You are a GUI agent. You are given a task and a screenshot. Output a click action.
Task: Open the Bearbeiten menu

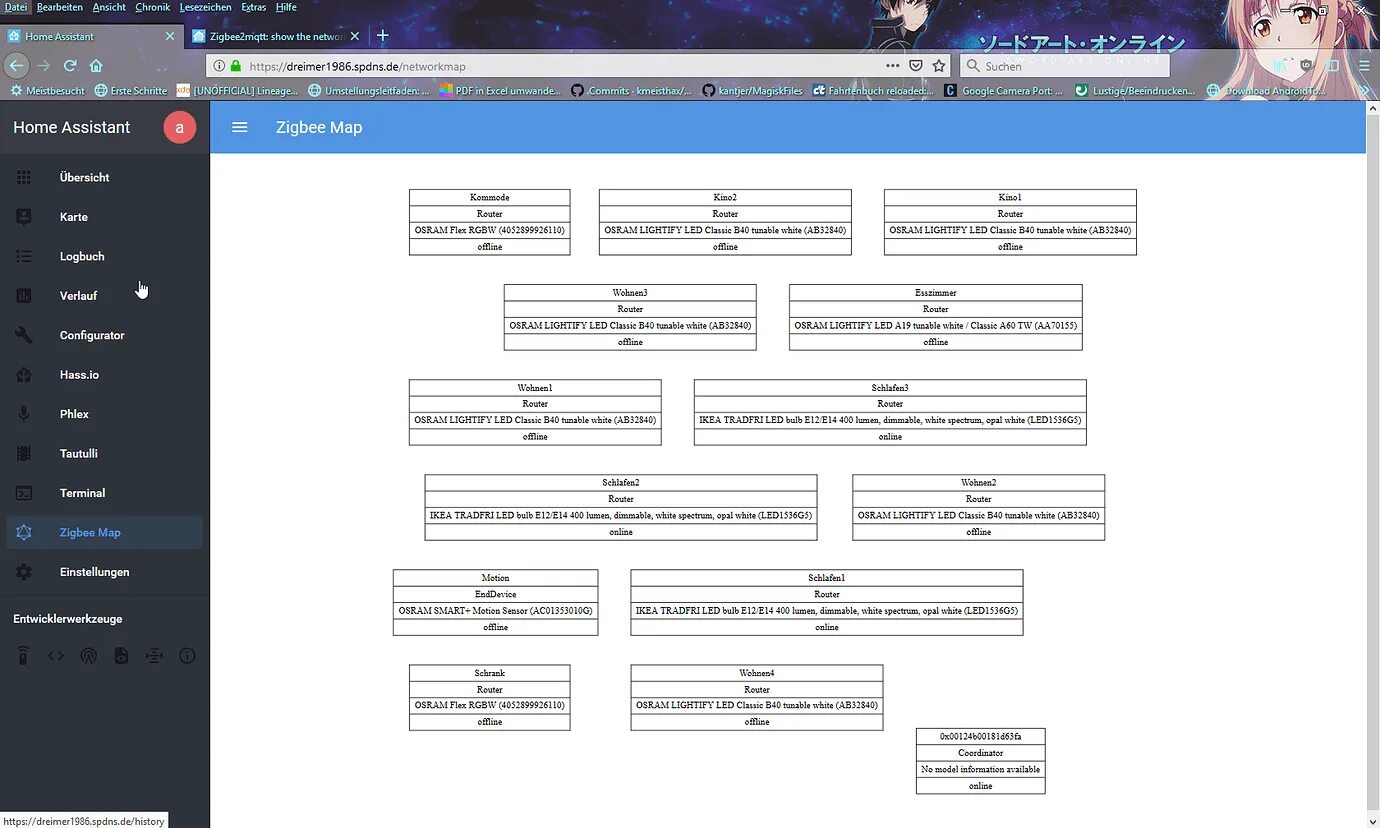(60, 7)
